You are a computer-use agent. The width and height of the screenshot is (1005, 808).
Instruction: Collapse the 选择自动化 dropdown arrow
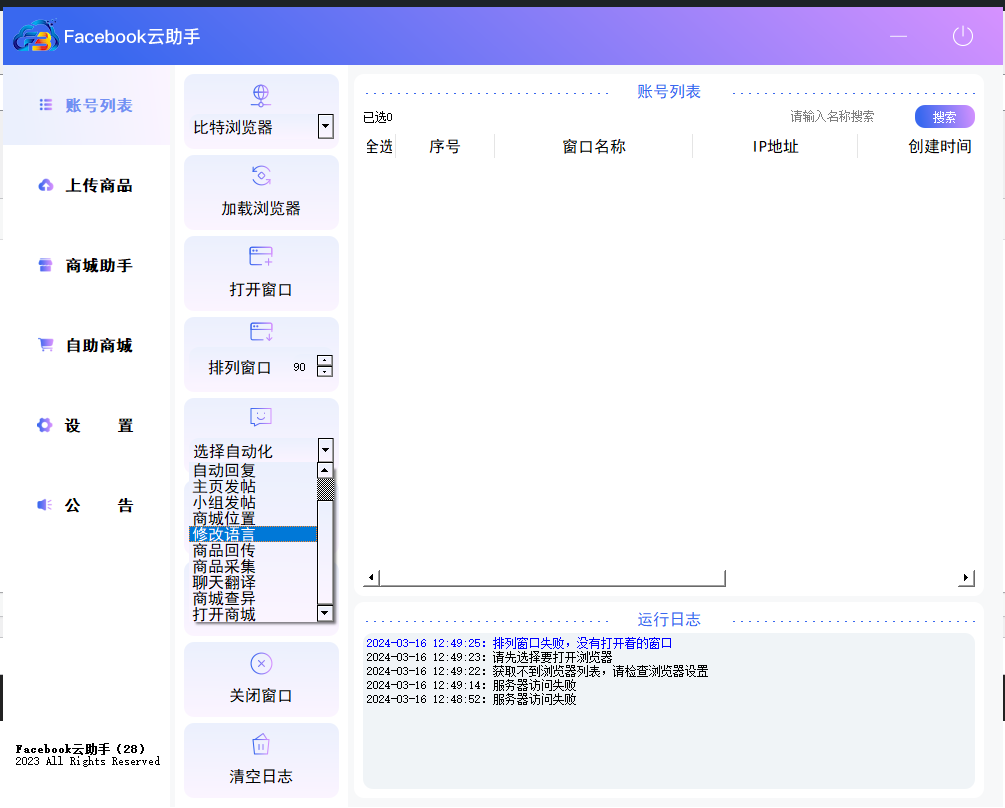[x=325, y=450]
